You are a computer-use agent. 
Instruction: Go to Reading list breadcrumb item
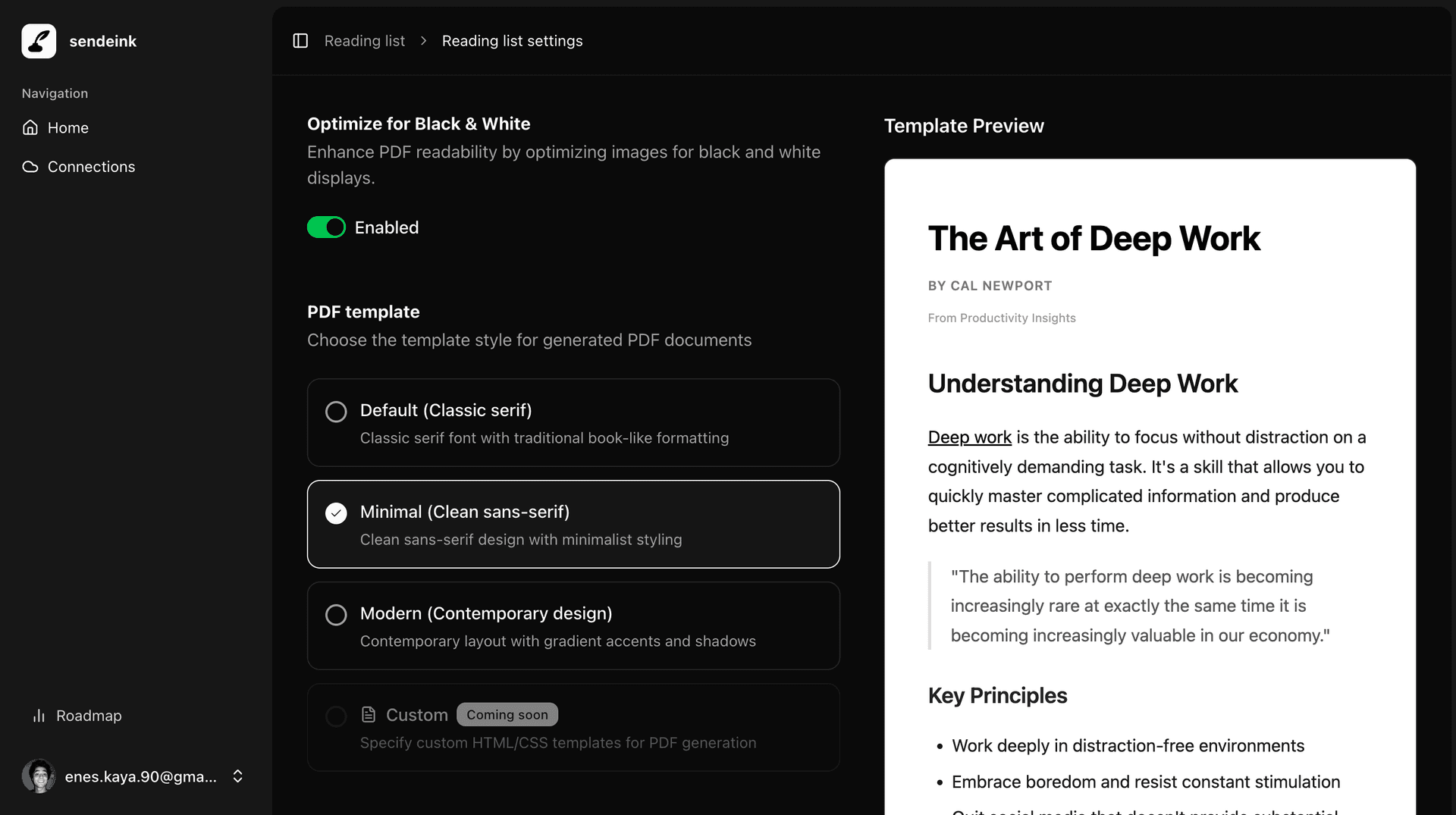point(364,41)
